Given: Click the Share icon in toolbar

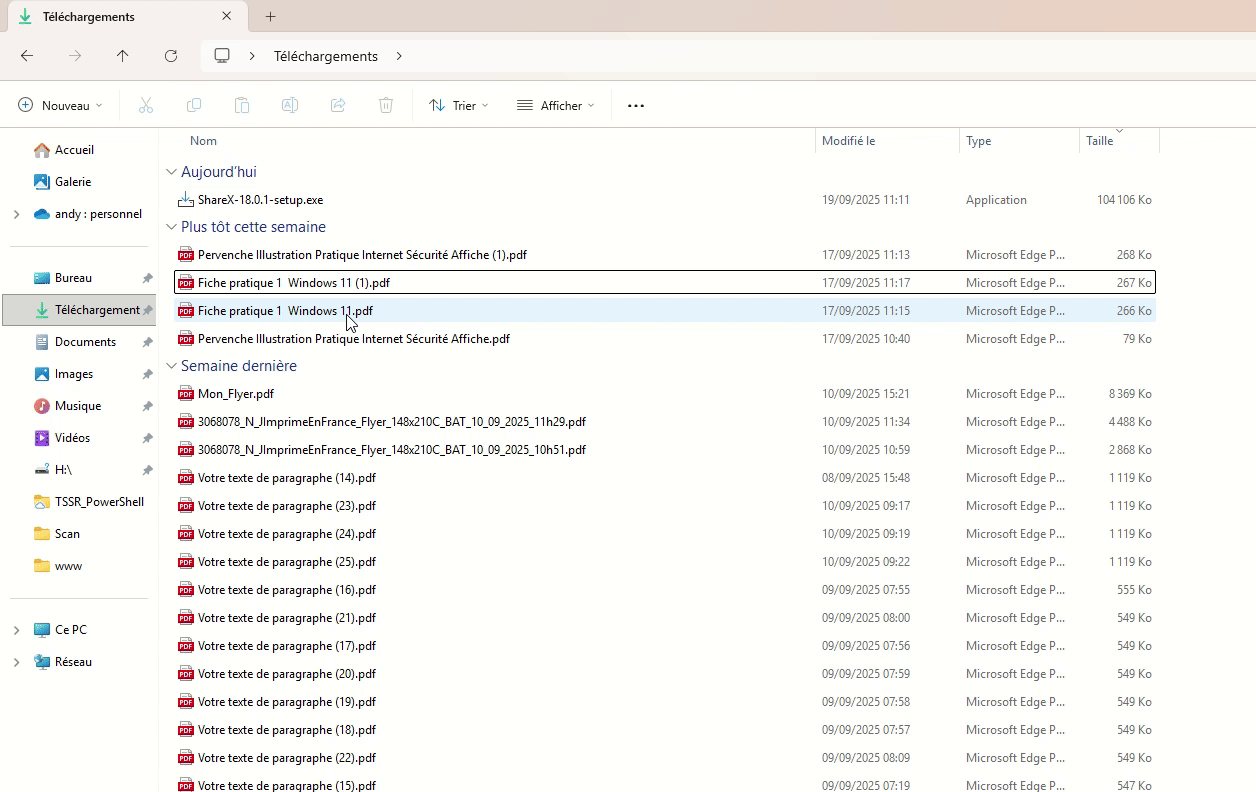Looking at the screenshot, I should click(338, 105).
